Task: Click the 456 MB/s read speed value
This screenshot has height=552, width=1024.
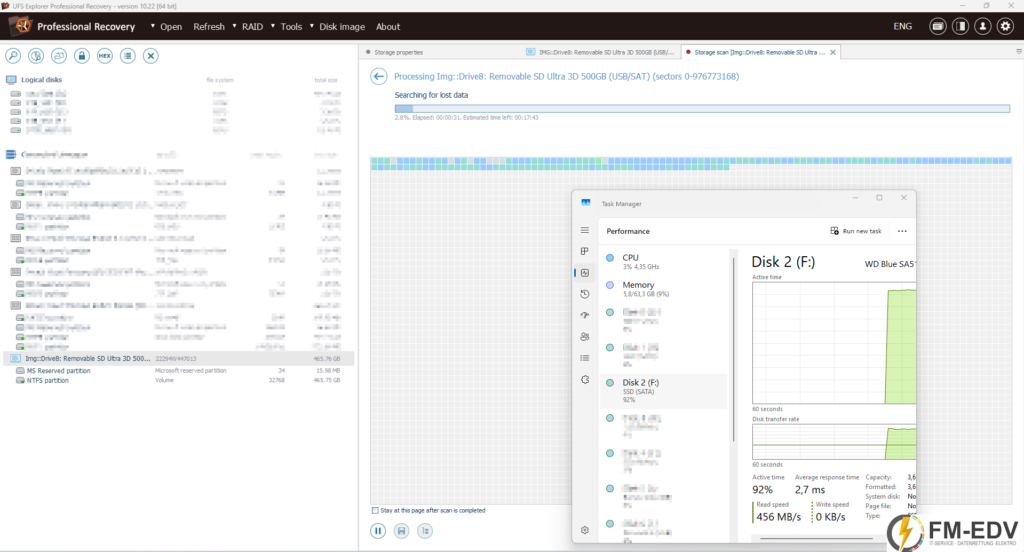Action: 778,517
